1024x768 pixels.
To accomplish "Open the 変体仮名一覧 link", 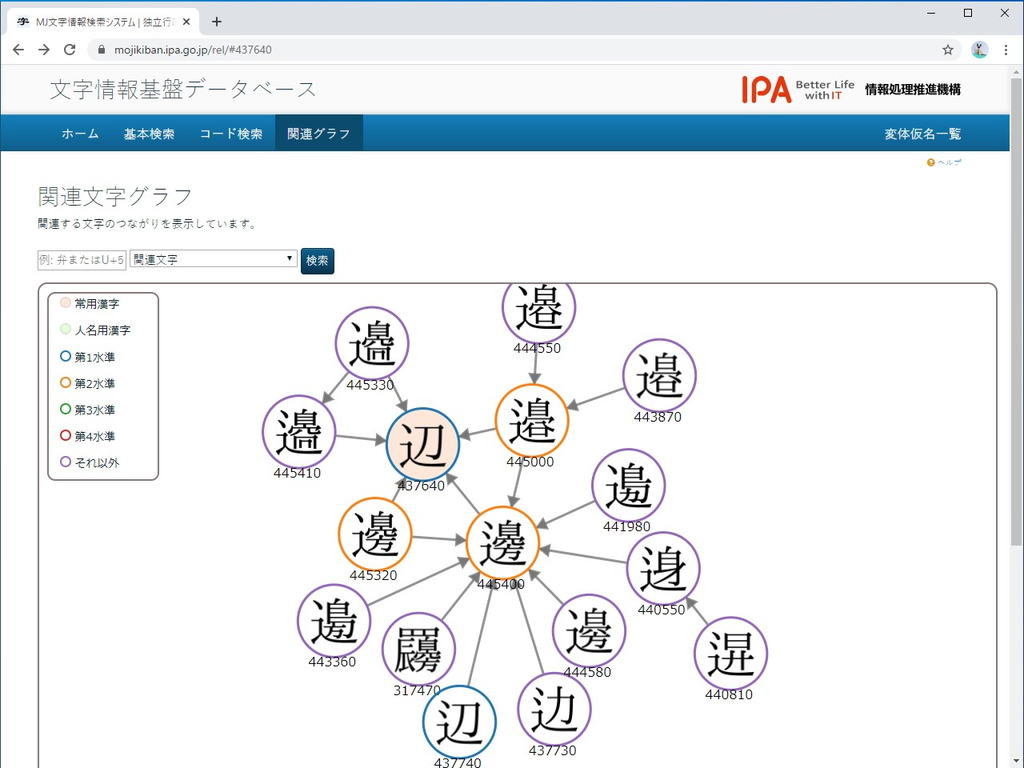I will (x=922, y=131).
